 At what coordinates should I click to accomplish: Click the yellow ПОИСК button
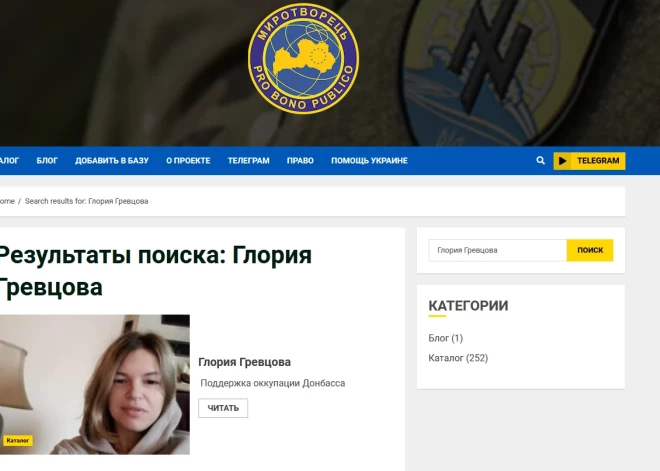(x=590, y=250)
